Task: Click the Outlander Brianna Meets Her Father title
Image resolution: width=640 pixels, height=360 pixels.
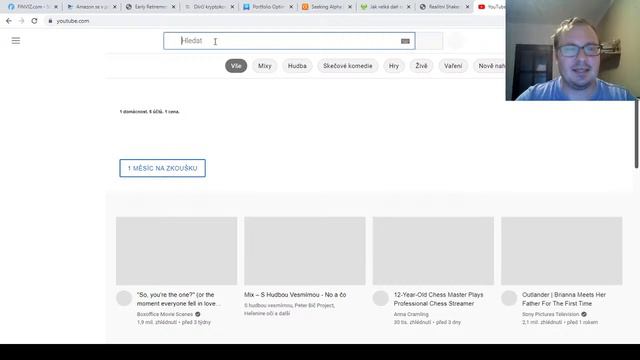Action: coord(564,299)
